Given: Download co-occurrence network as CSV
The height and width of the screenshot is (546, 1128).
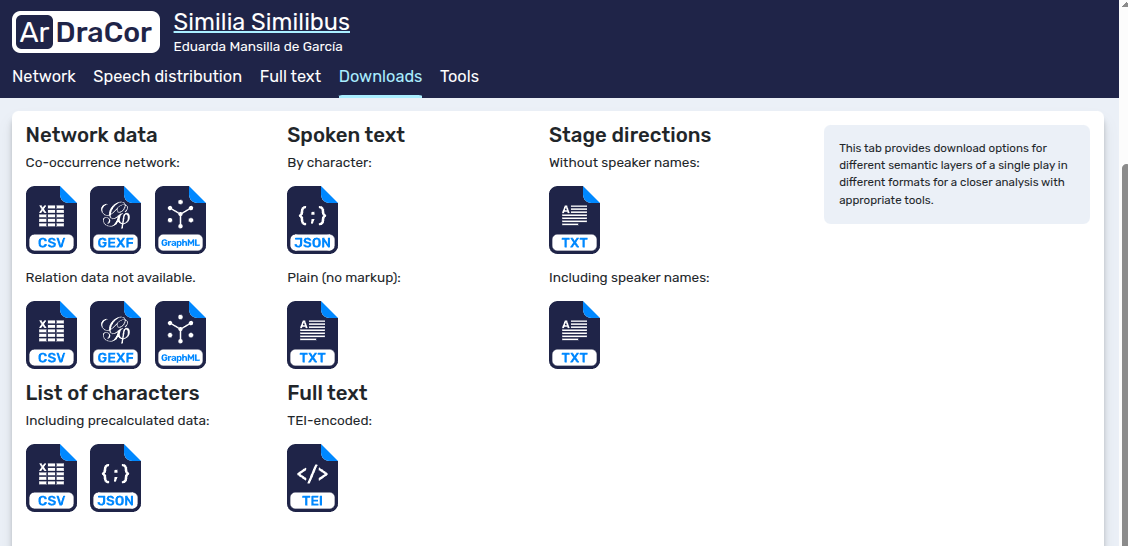Looking at the screenshot, I should coord(51,220).
